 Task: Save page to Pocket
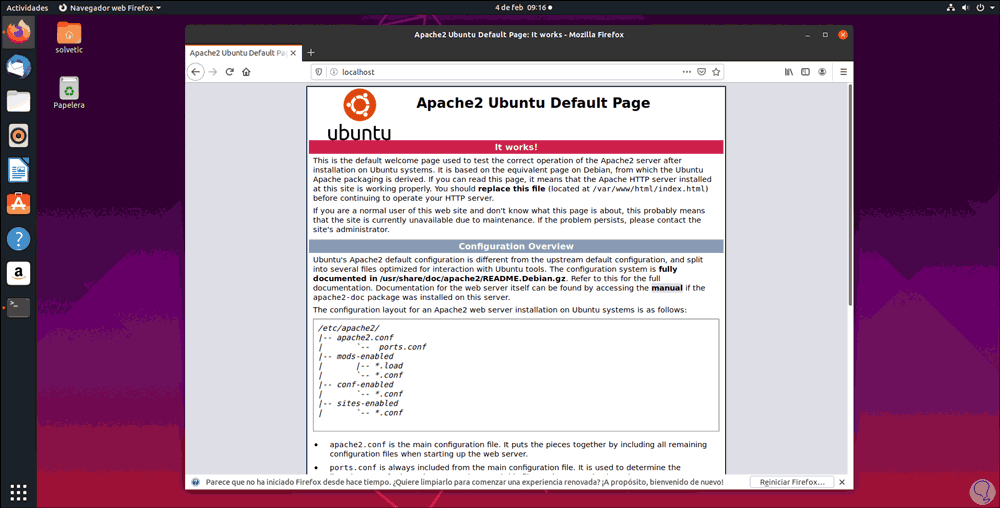[x=702, y=72]
